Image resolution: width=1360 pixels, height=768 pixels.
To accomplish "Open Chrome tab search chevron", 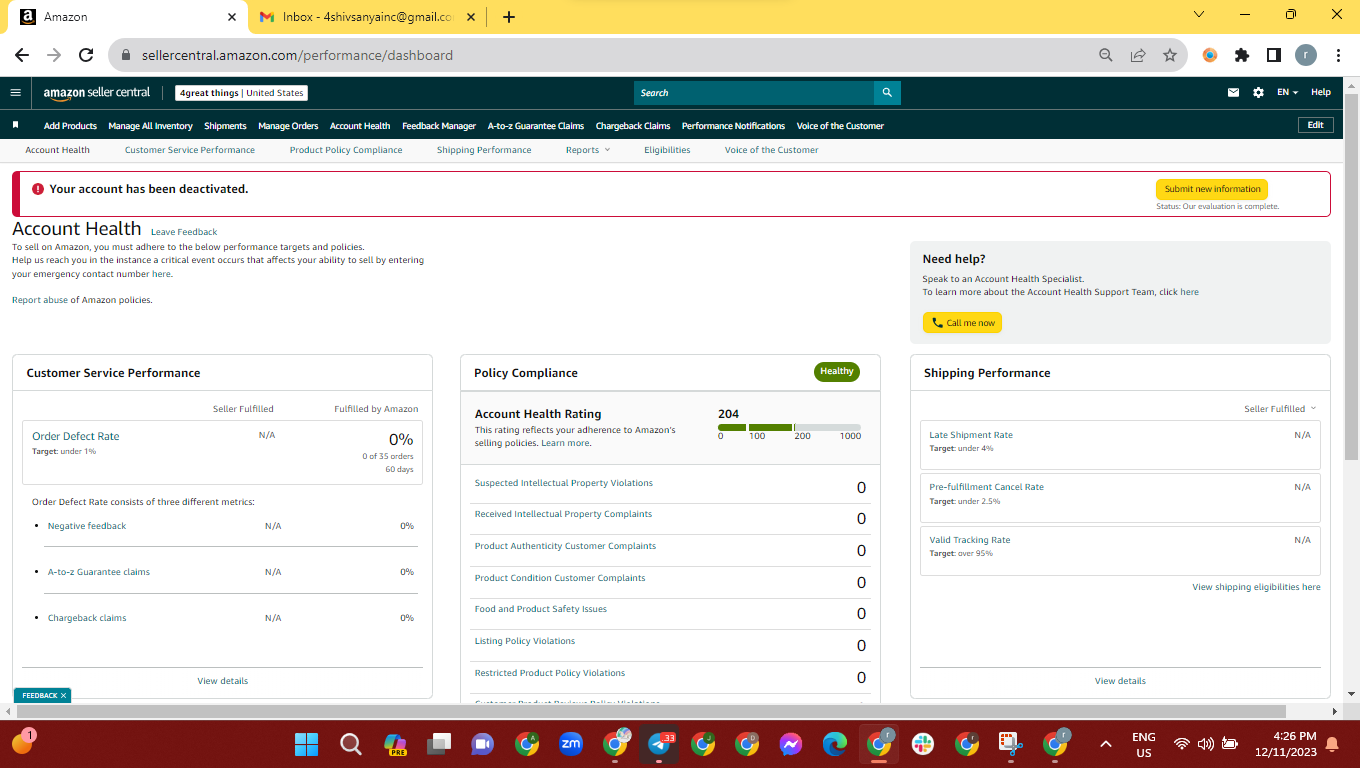I will click(x=1199, y=15).
